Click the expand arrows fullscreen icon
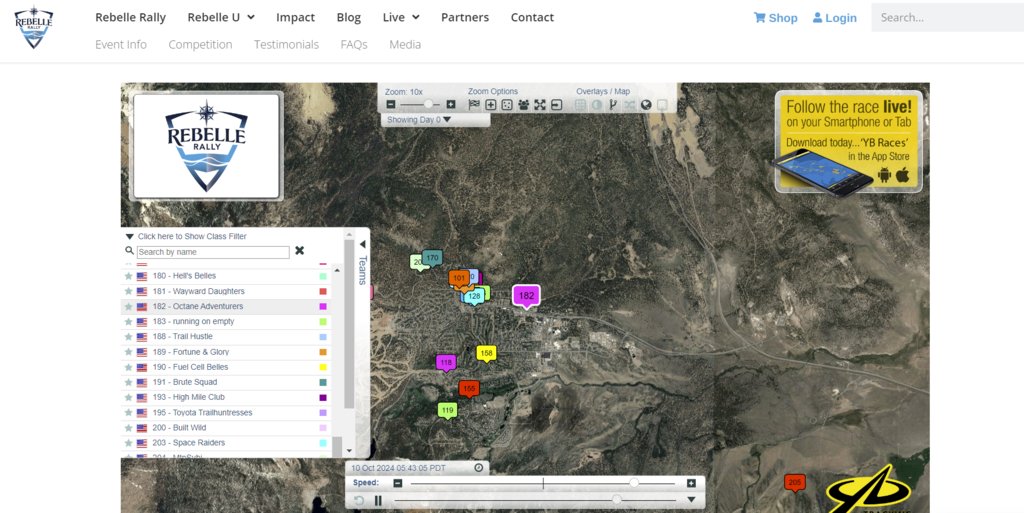Screen dimensions: 1024x513 click(x=539, y=104)
